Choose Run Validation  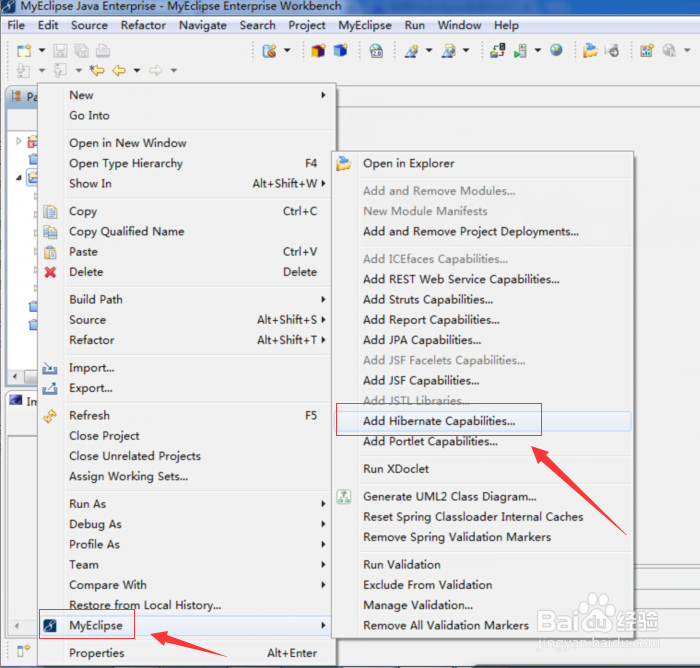[483, 565]
